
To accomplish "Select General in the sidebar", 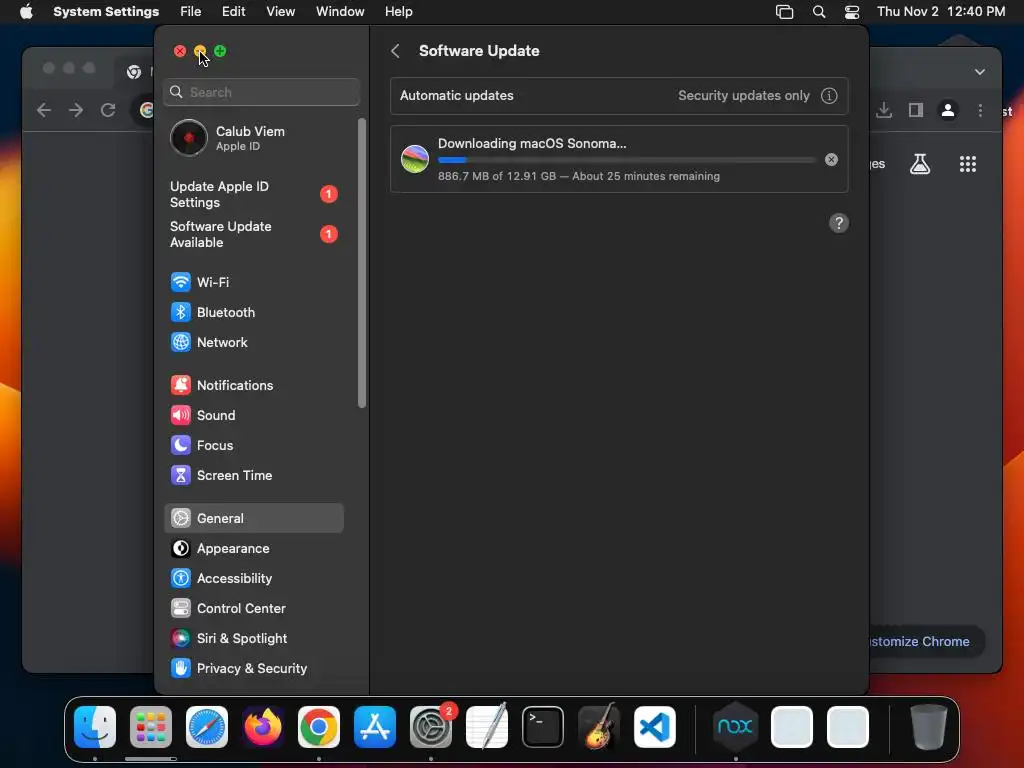I will tap(253, 519).
